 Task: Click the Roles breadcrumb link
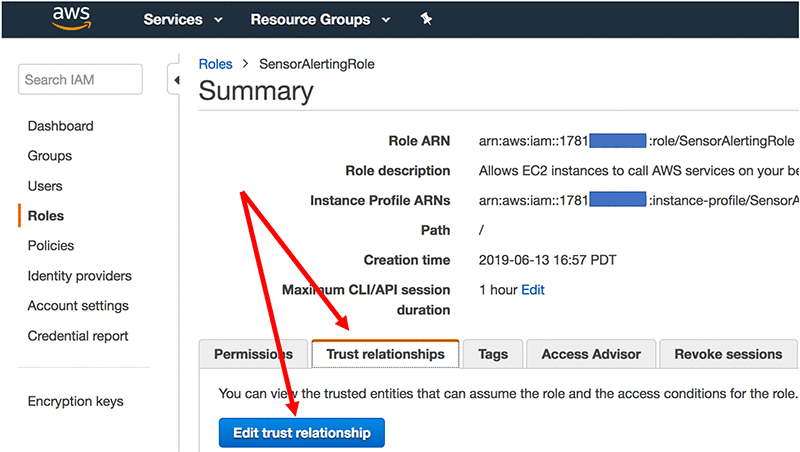(x=215, y=64)
